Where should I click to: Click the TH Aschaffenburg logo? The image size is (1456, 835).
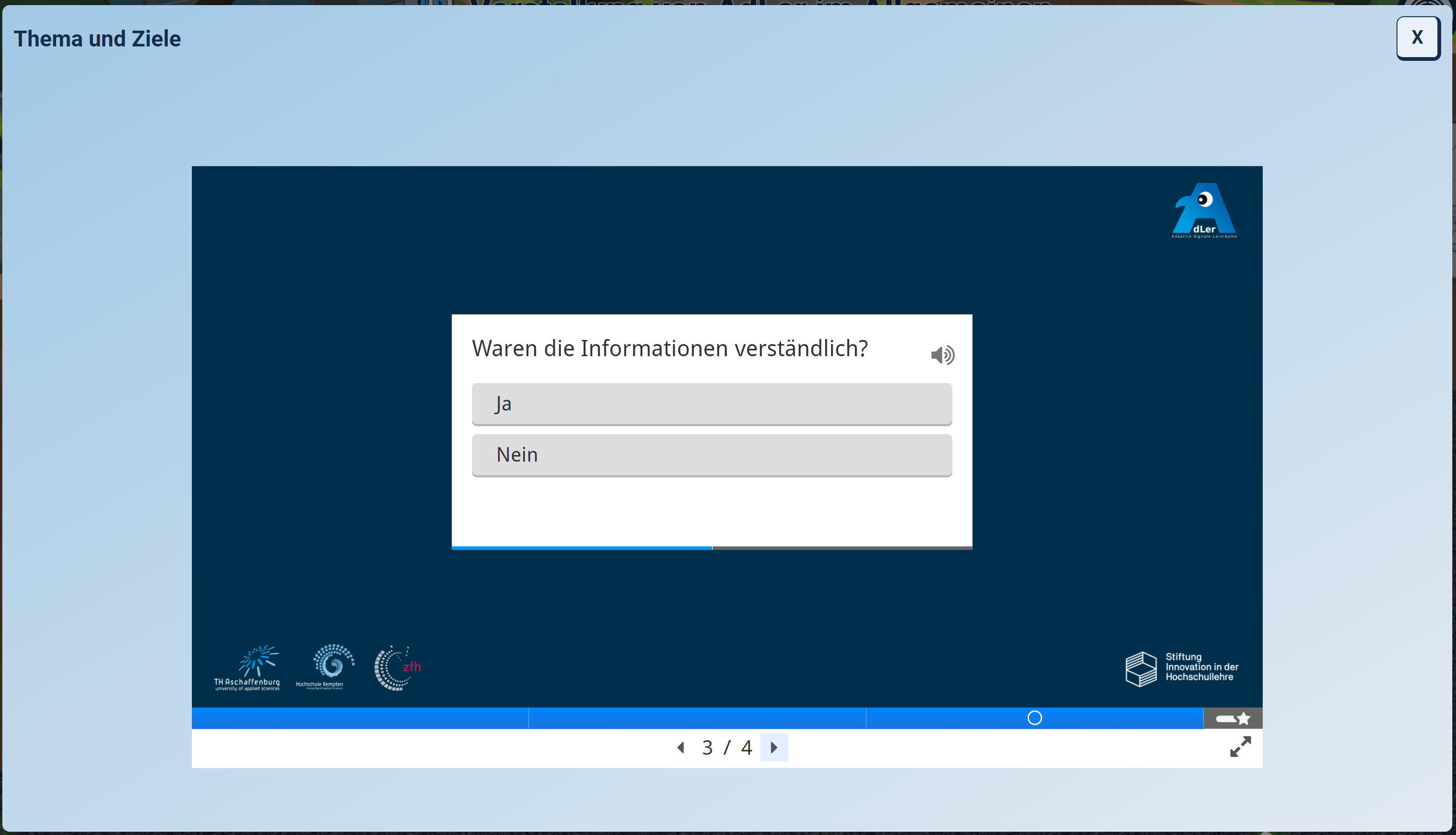(x=247, y=667)
